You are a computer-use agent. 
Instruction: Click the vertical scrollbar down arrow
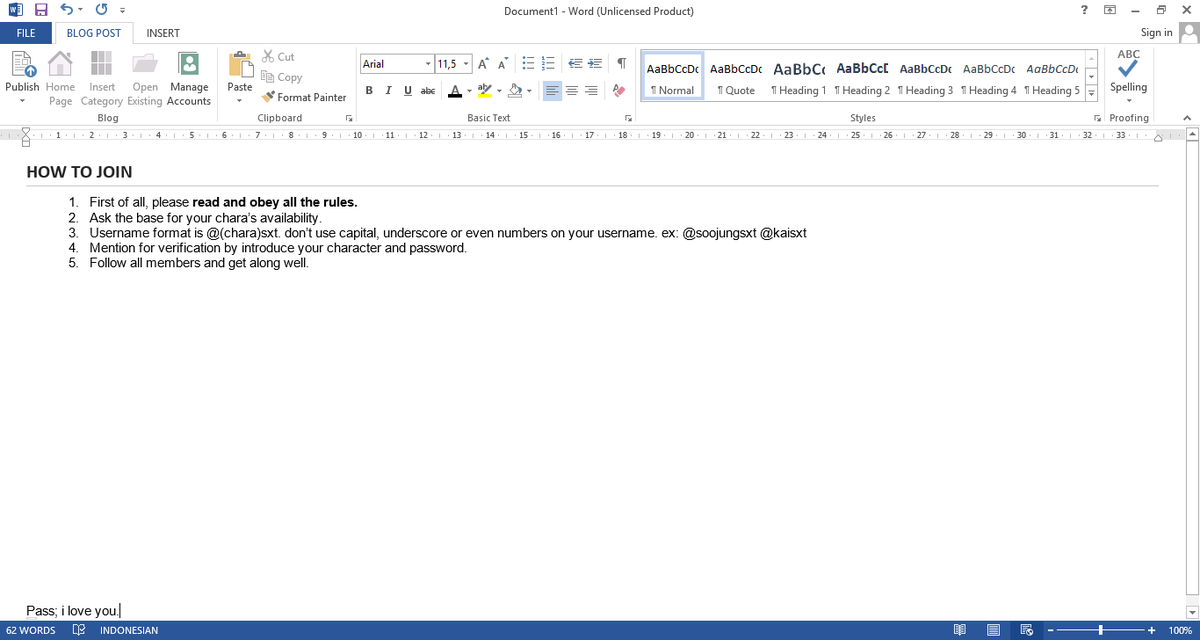(1191, 612)
